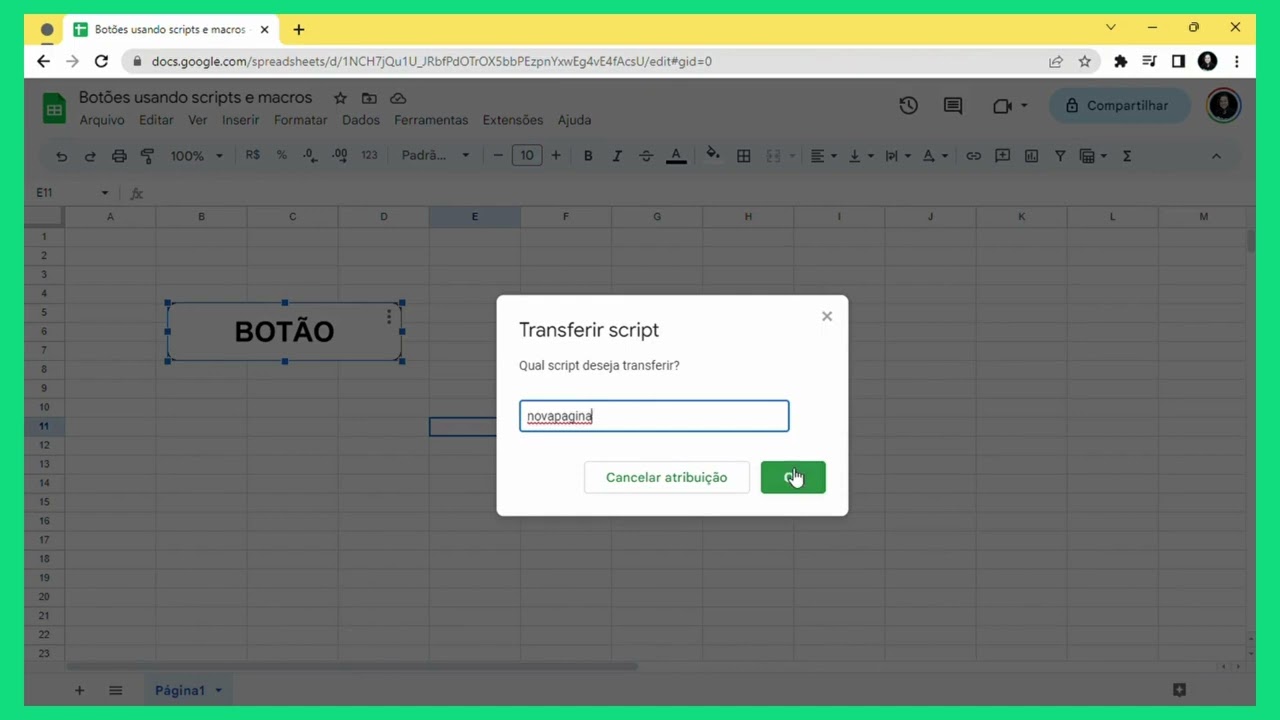Click the Compartilhar button
Screen dimensions: 1280x720
coord(1120,105)
